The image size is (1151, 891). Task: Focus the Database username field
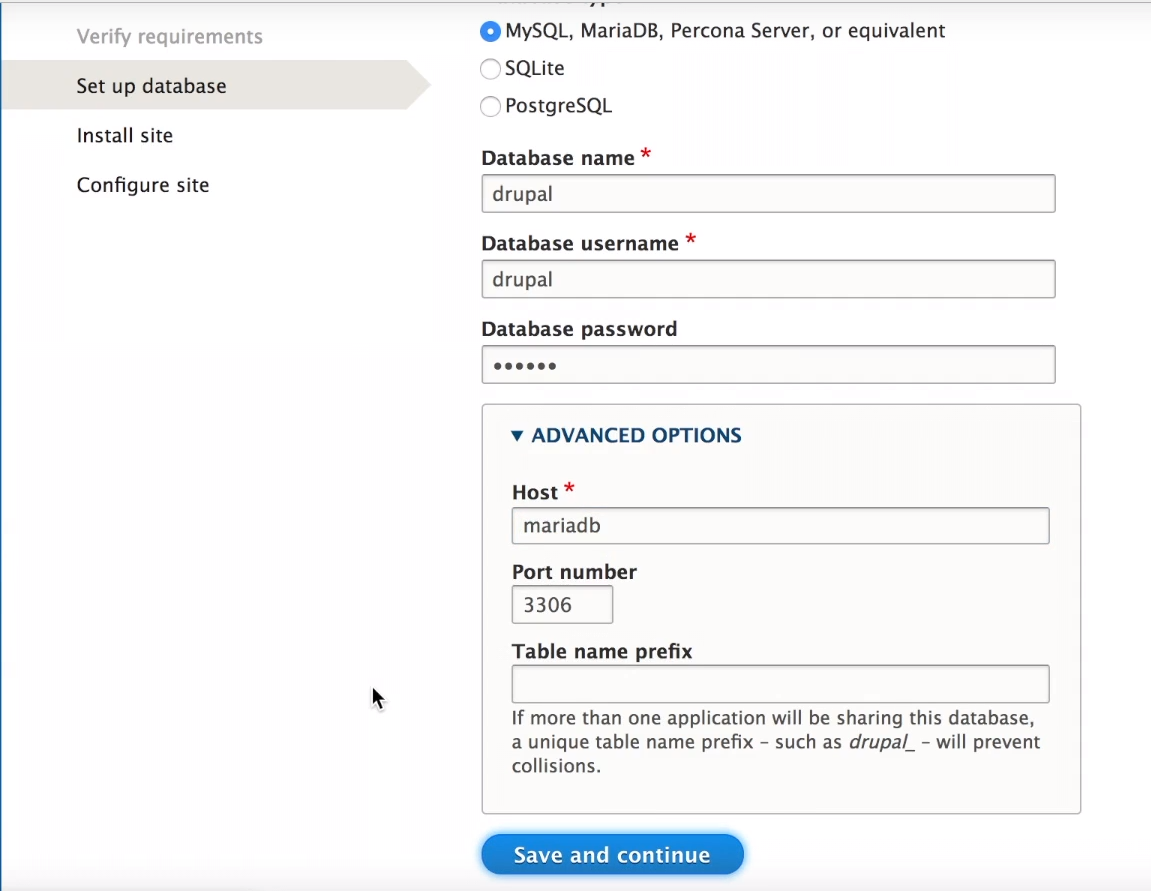(768, 279)
